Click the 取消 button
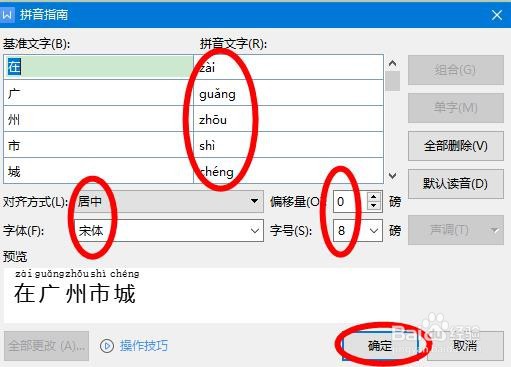The image size is (511, 367). 465,346
